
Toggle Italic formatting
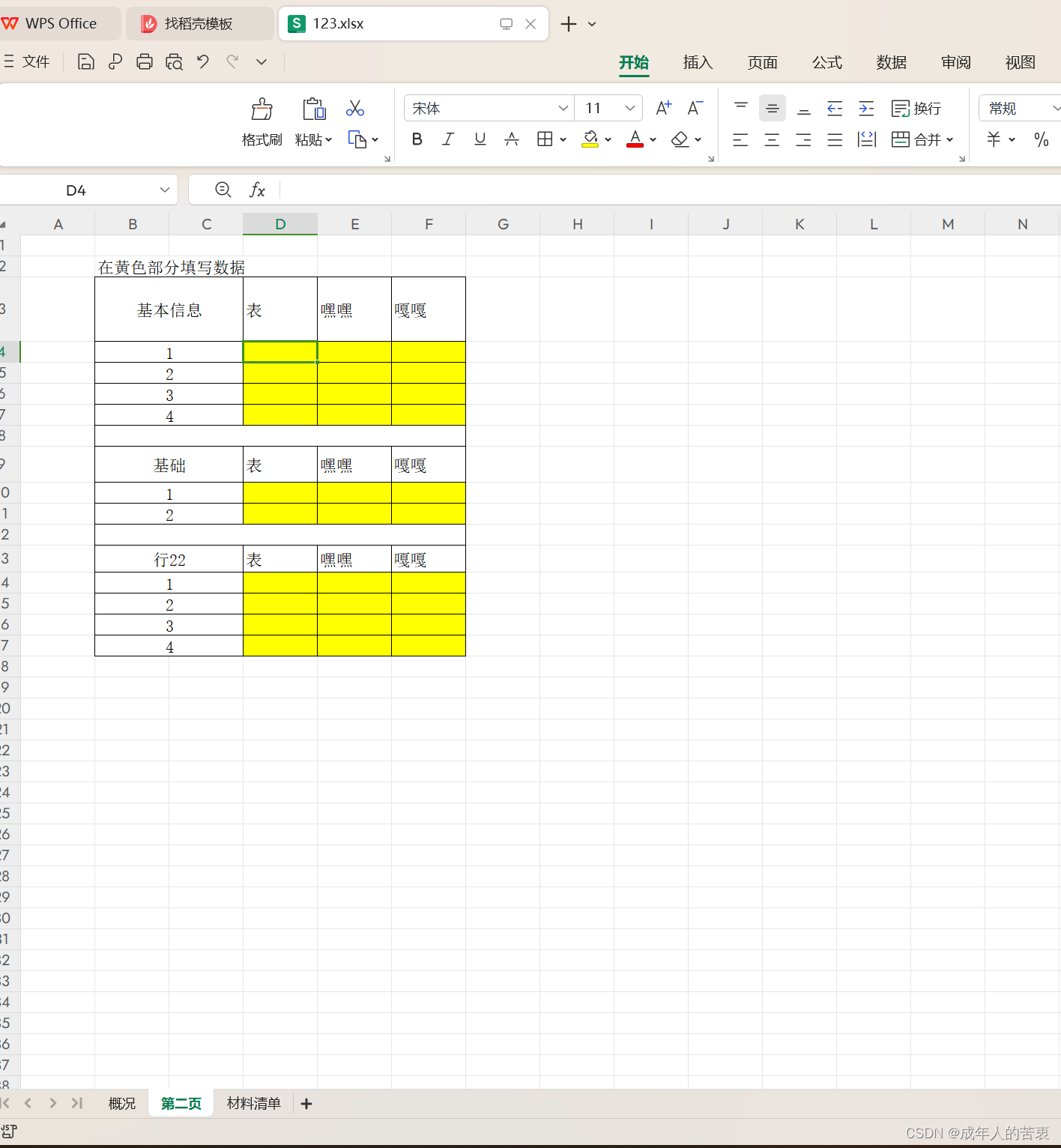click(448, 139)
